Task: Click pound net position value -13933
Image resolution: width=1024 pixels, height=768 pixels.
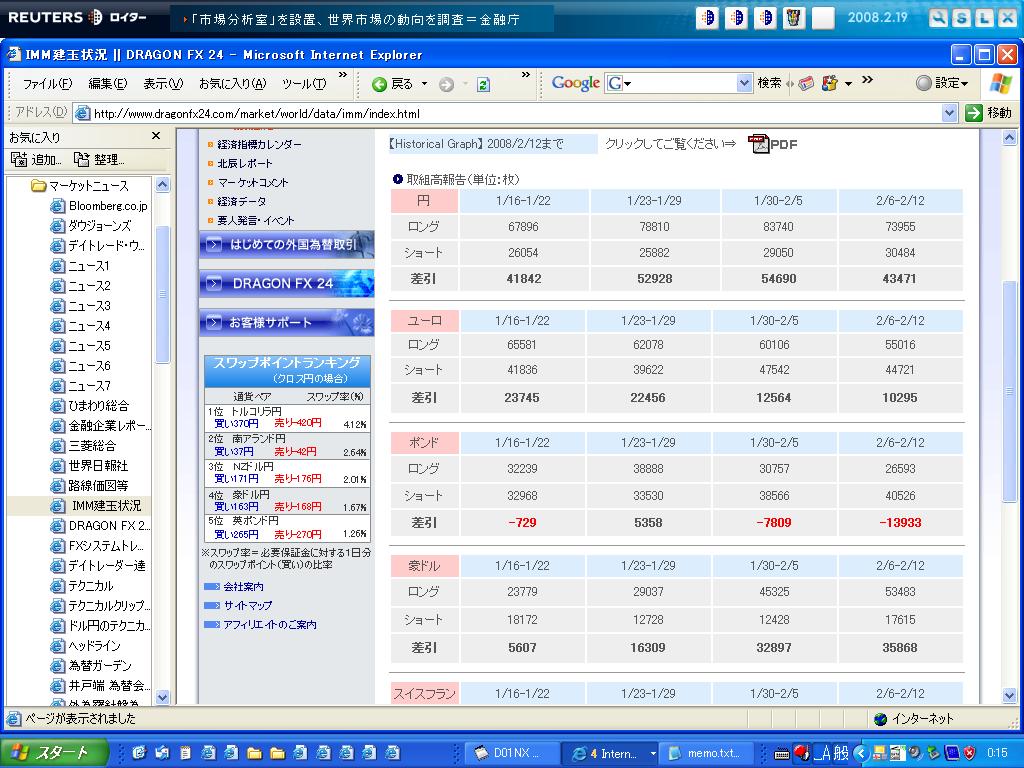Action: tap(900, 522)
